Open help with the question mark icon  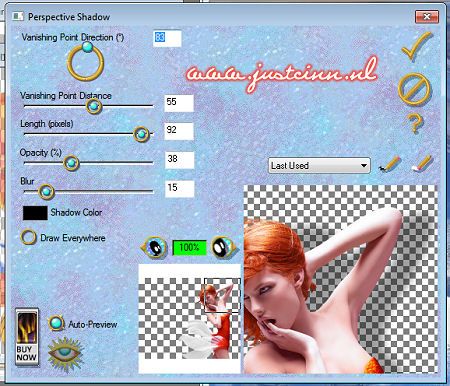pyautogui.click(x=414, y=123)
